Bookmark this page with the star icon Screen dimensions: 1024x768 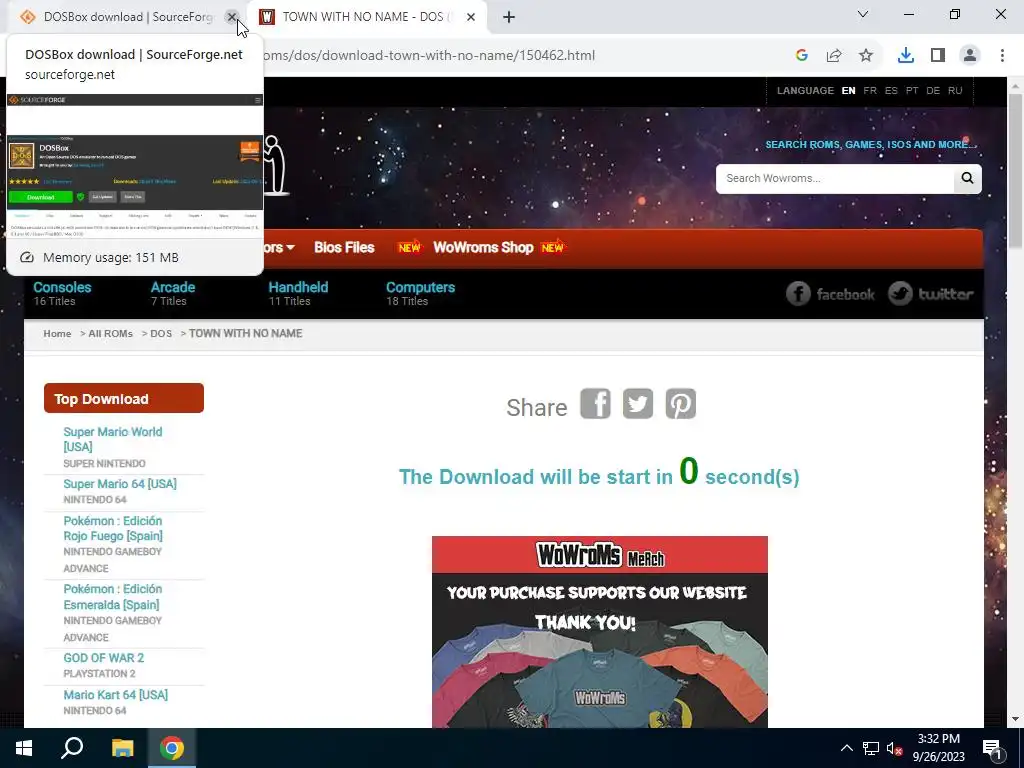click(866, 56)
